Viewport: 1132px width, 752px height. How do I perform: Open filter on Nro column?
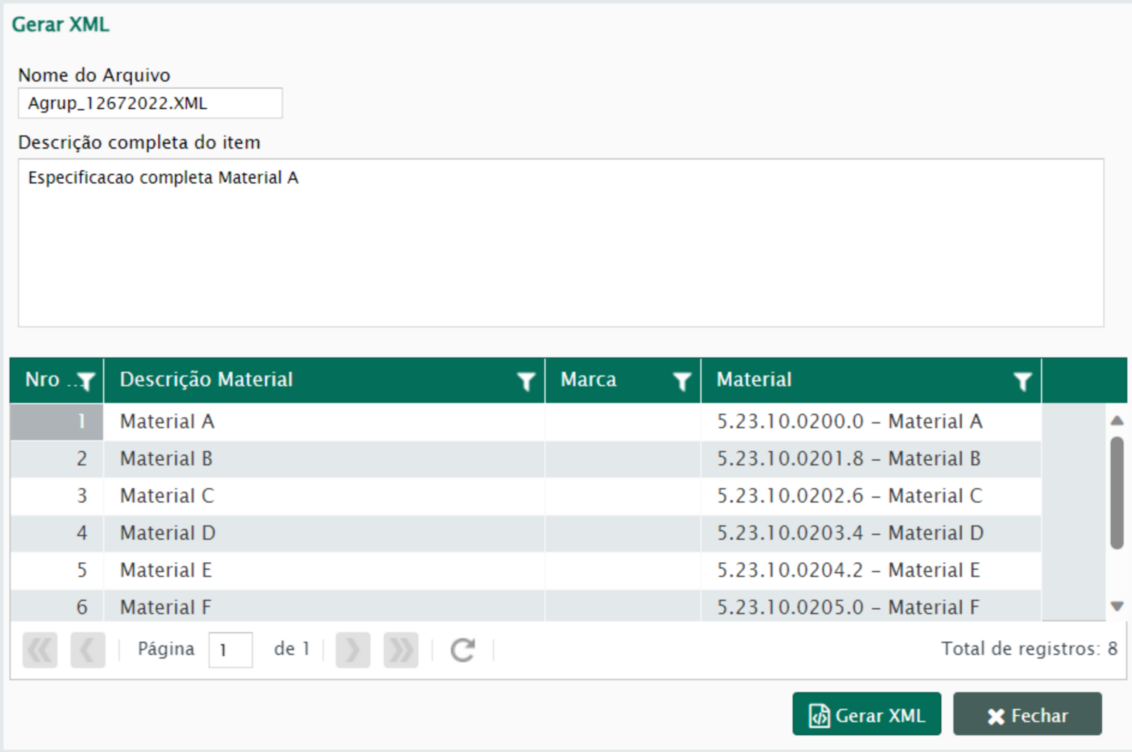pos(87,381)
